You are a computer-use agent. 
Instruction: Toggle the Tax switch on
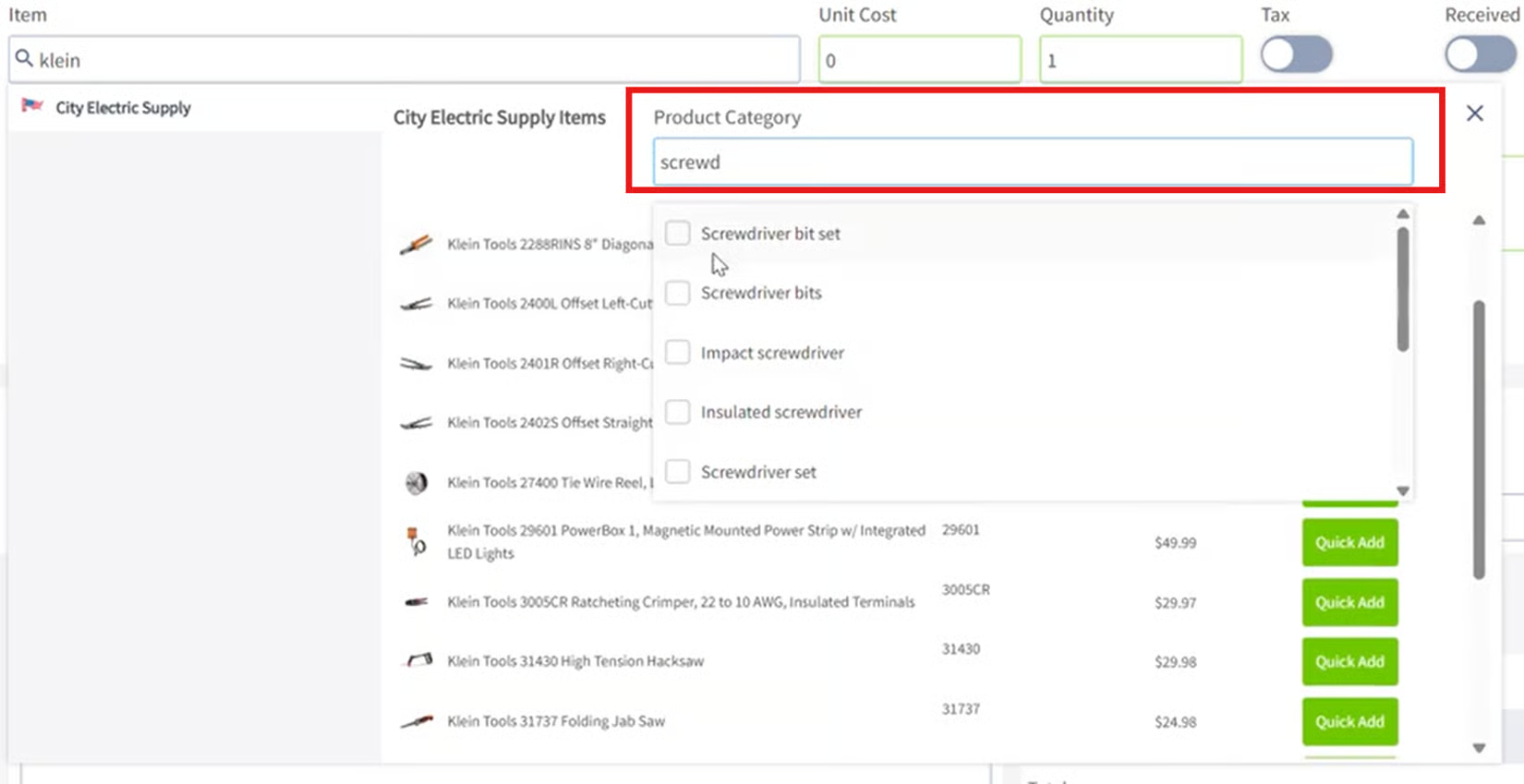point(1296,54)
